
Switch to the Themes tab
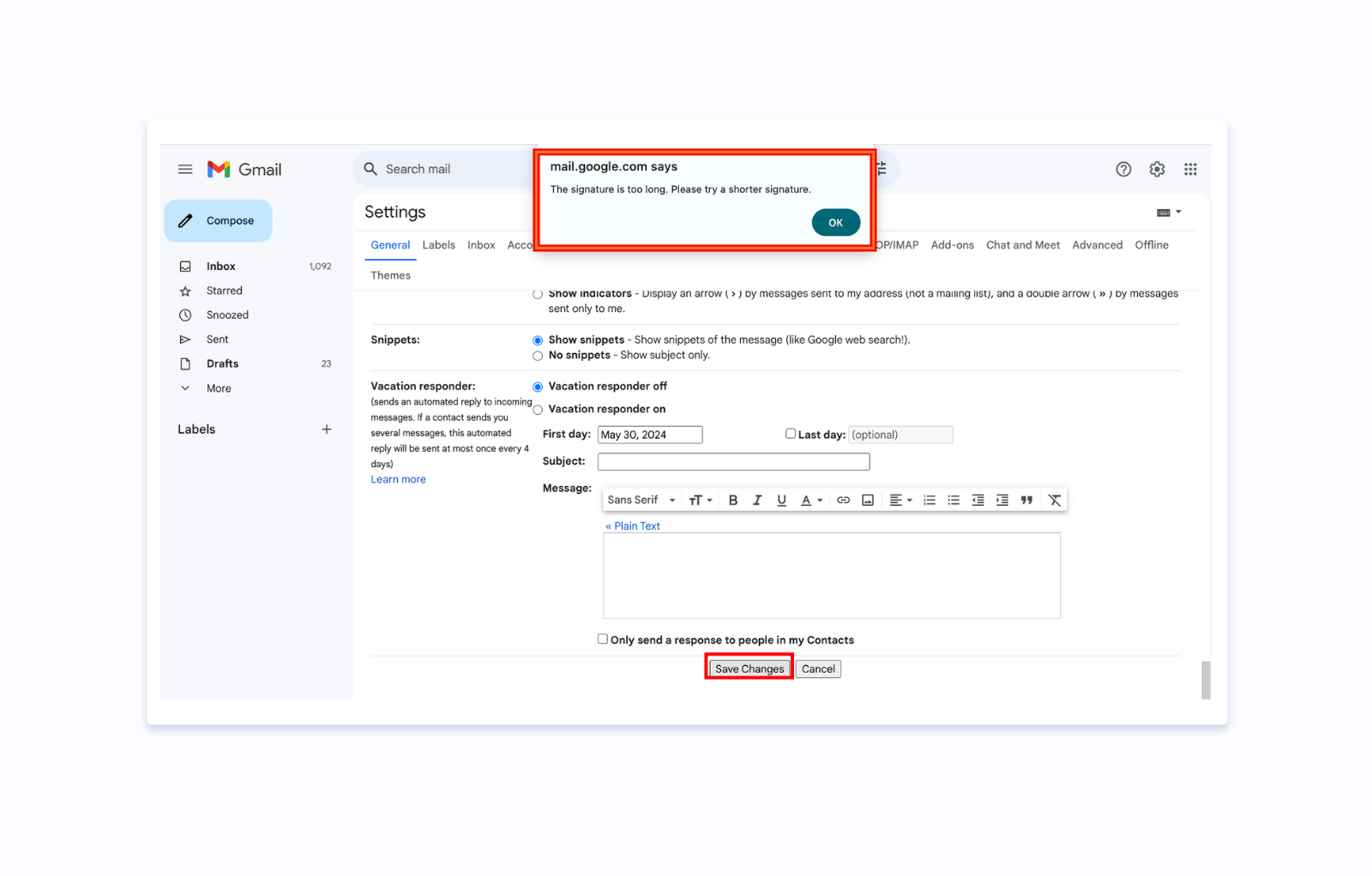(x=390, y=275)
